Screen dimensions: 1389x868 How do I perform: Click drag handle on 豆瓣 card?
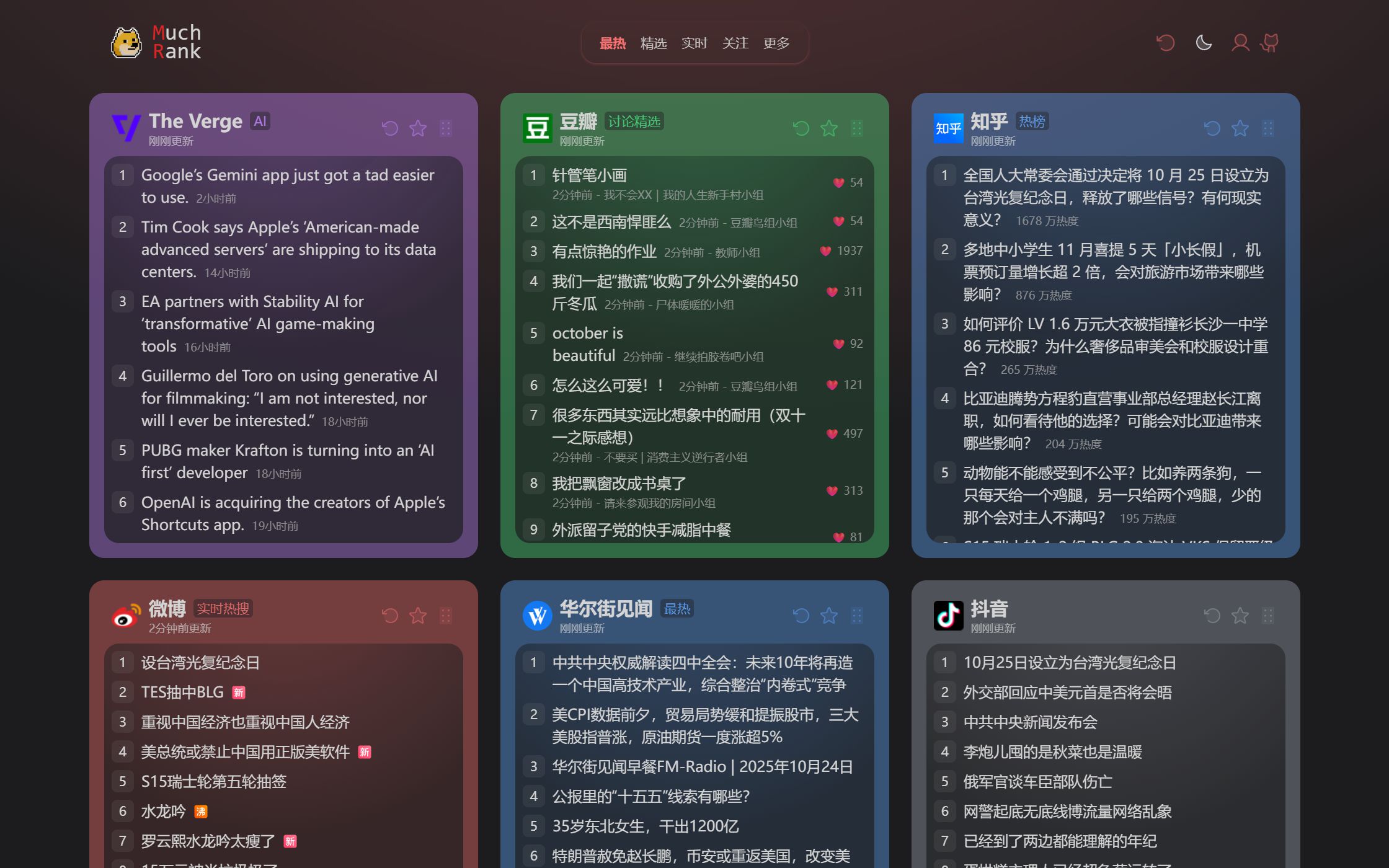click(856, 128)
